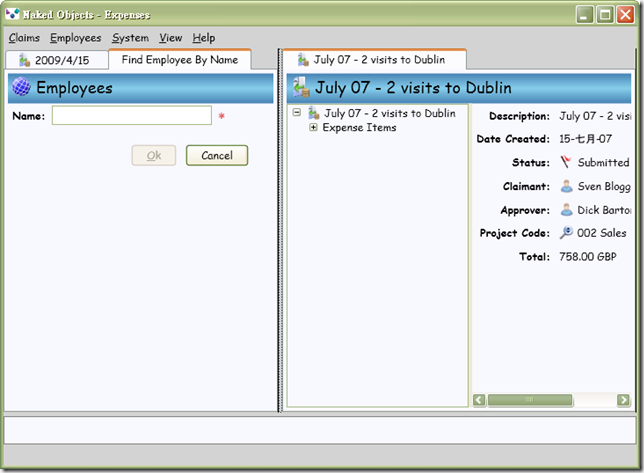Click inside the Name input field
This screenshot has height=473, width=644.
click(132, 115)
